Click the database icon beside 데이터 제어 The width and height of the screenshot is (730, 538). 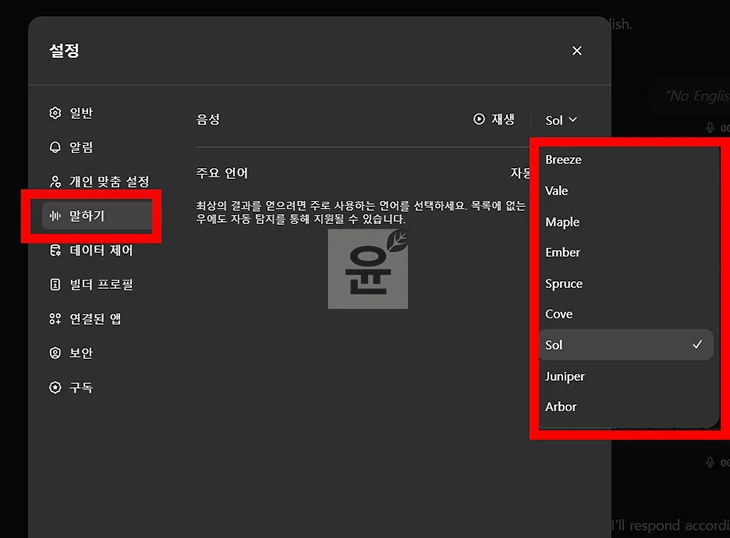click(x=55, y=250)
